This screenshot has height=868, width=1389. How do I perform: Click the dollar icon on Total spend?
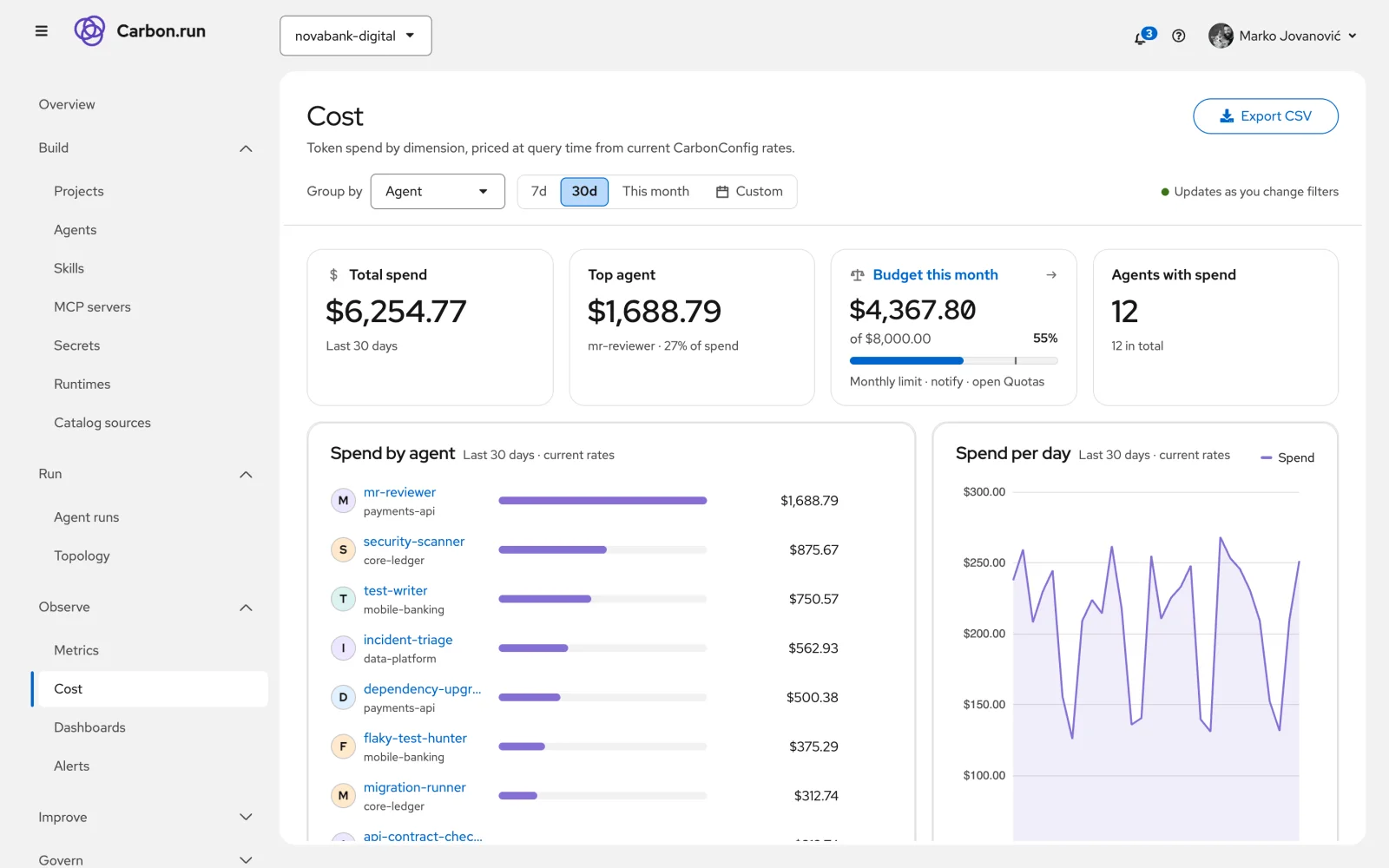point(333,275)
